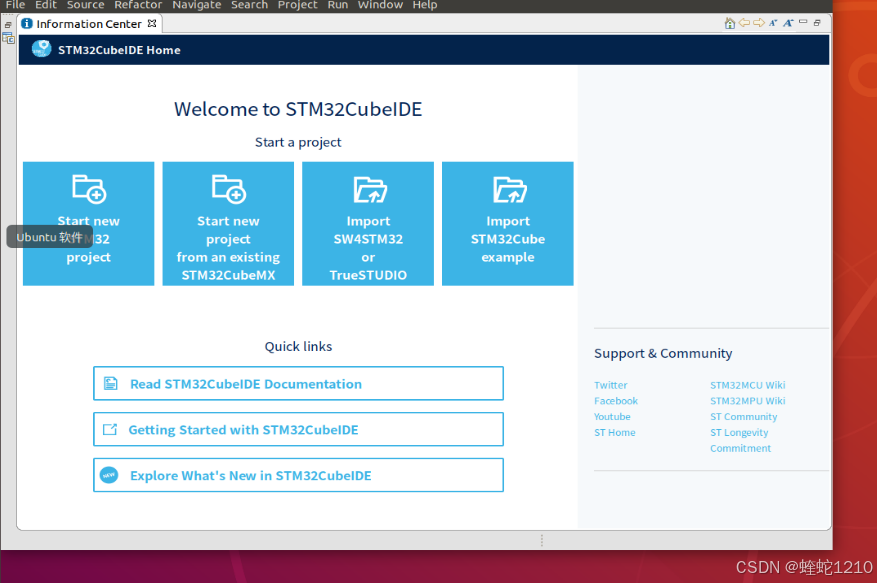The width and height of the screenshot is (877, 583).
Task: Click the document icon beside Read Documentation
Action: click(x=111, y=383)
